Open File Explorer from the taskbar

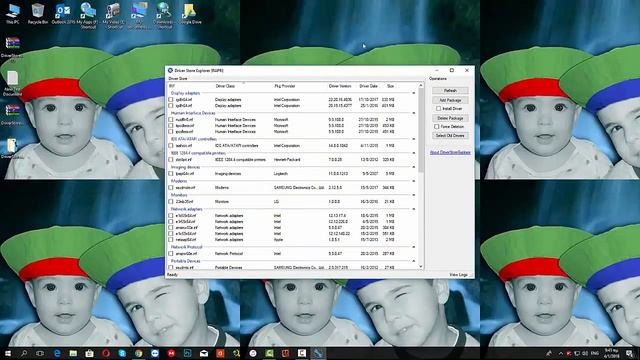[x=73, y=353]
